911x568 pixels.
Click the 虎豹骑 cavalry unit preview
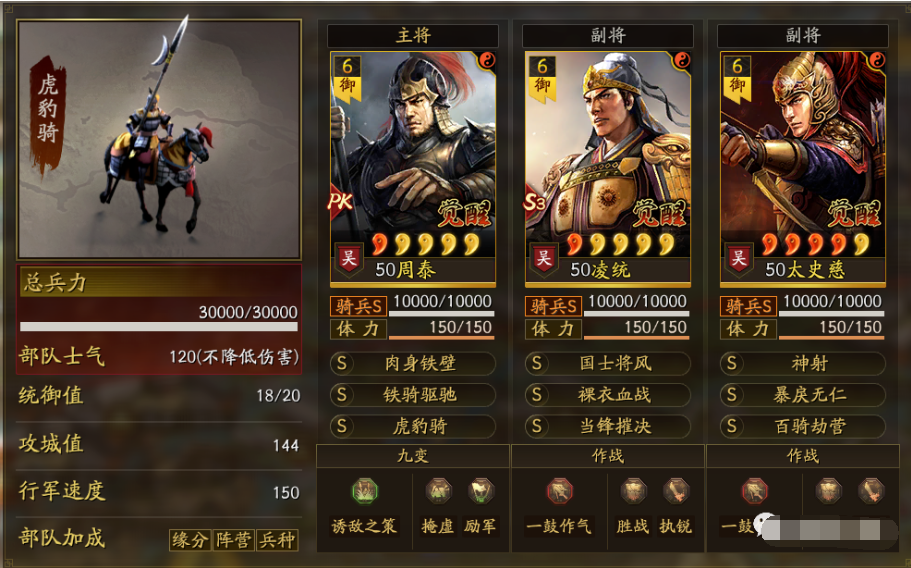(x=159, y=139)
